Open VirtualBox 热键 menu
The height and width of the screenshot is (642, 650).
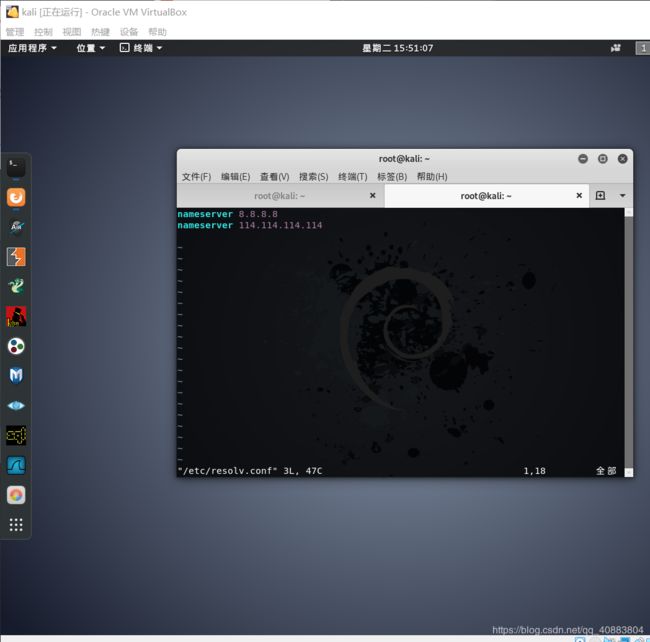pos(100,32)
